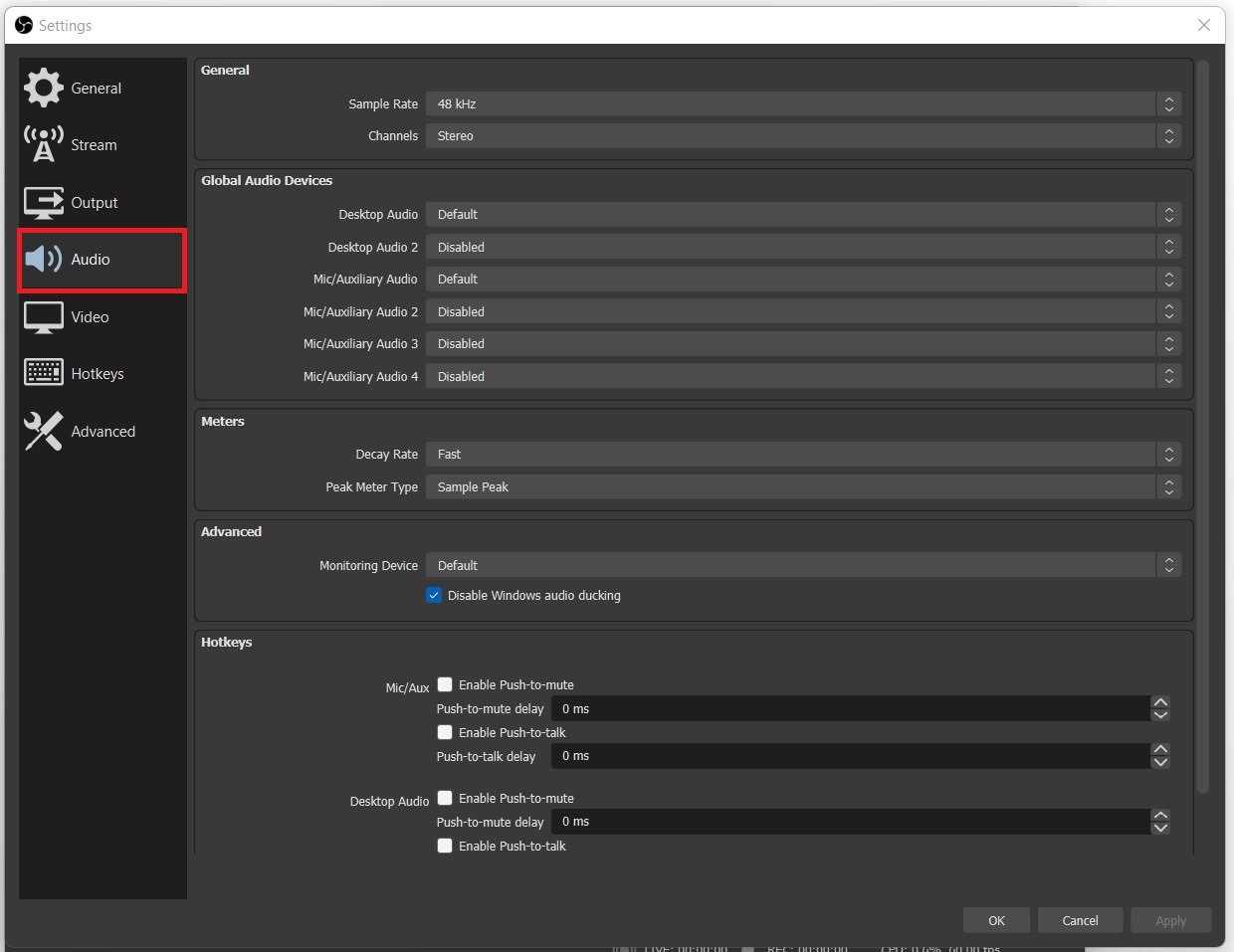Expand the Desktop Audio device dropdown
Image resolution: width=1234 pixels, height=952 pixels.
click(803, 214)
